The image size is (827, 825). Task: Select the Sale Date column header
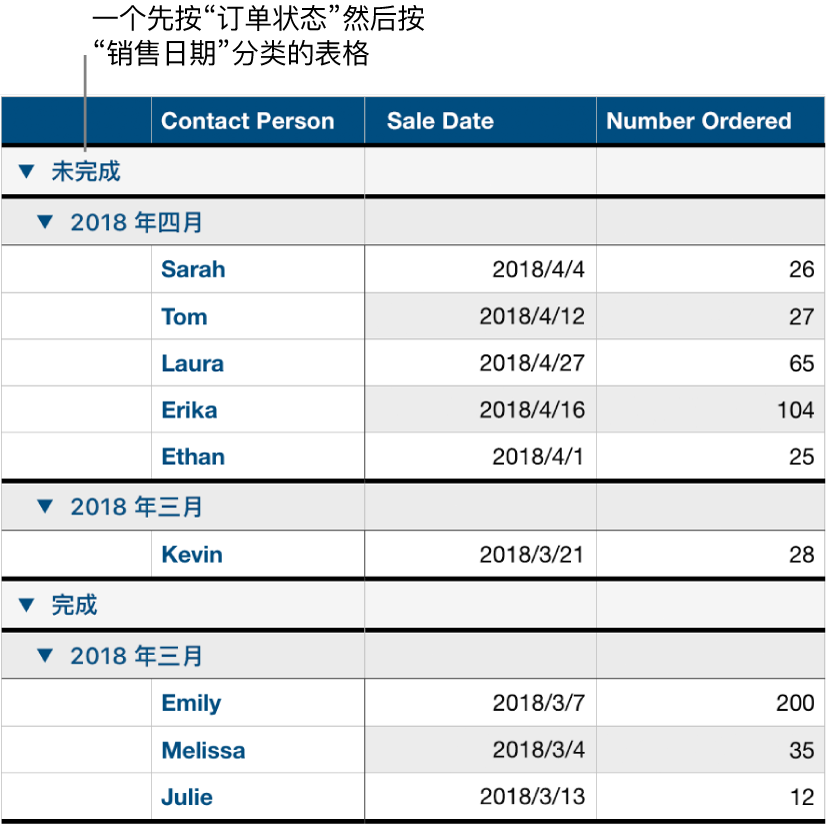click(x=440, y=121)
